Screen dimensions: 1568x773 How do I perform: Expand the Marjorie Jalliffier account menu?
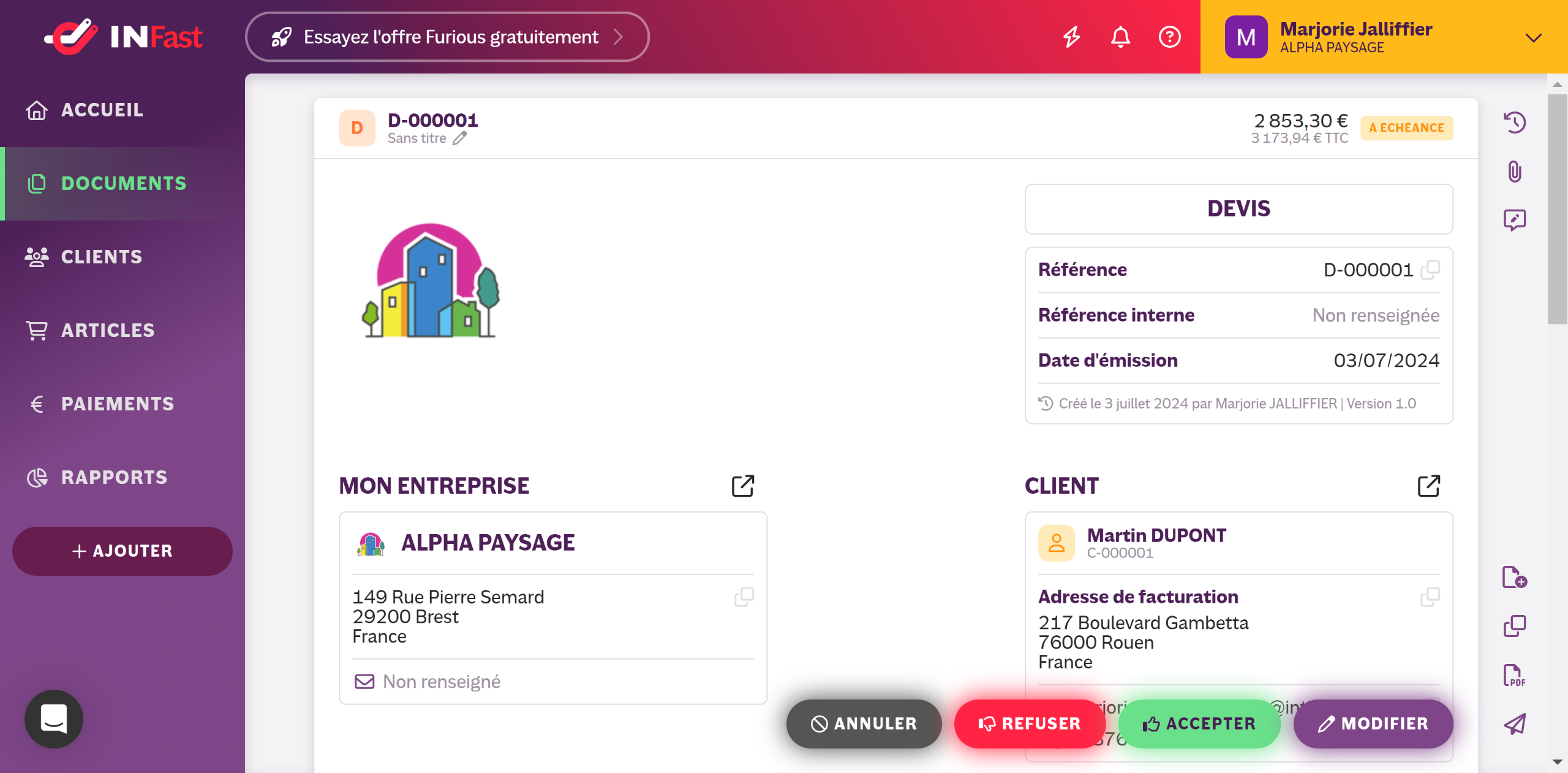pyautogui.click(x=1533, y=37)
